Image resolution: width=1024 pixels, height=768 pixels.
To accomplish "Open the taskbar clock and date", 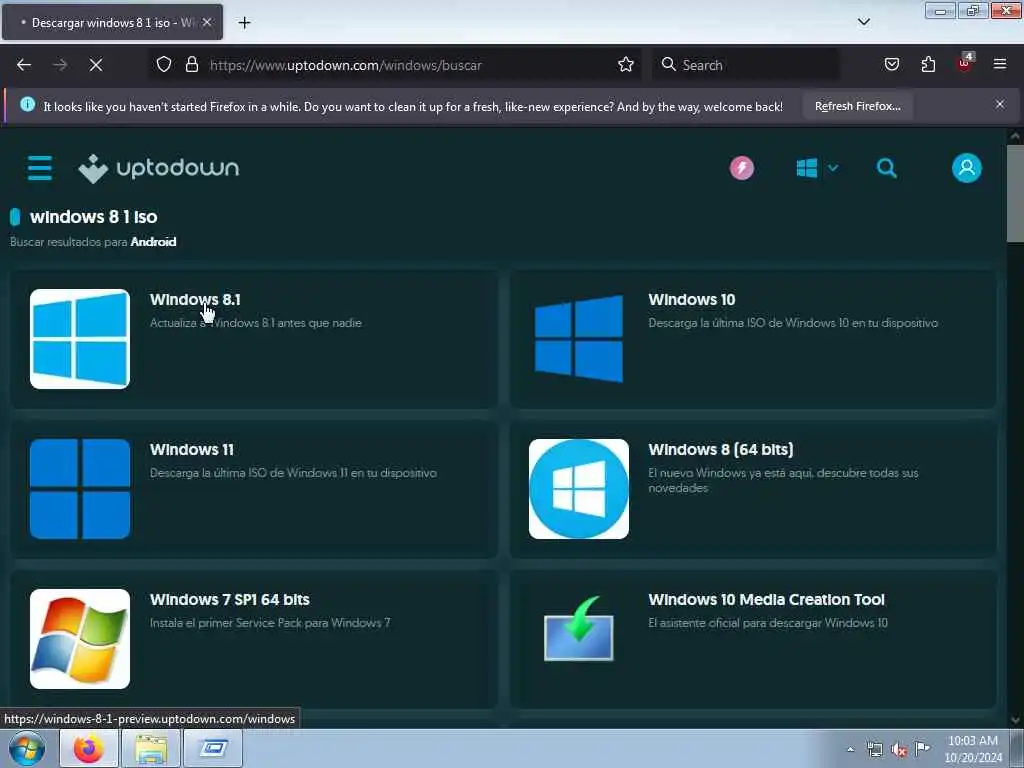I will click(973, 749).
